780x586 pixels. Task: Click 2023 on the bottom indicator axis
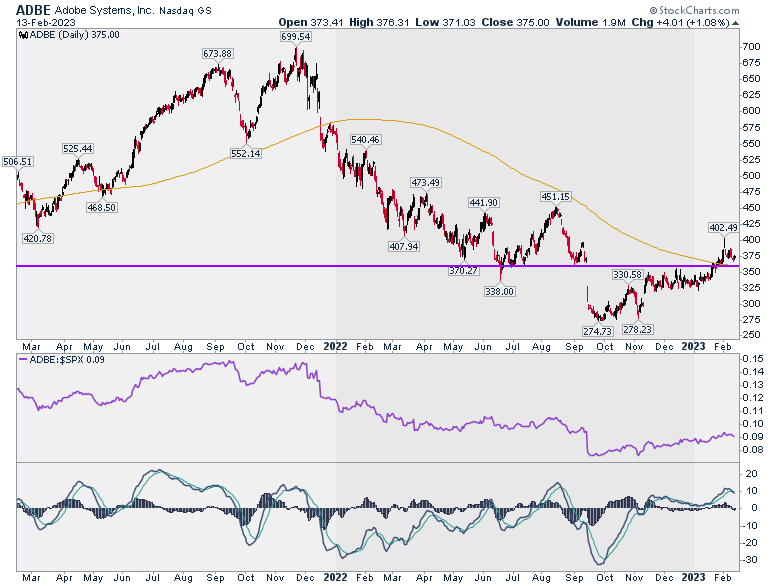(x=693, y=578)
